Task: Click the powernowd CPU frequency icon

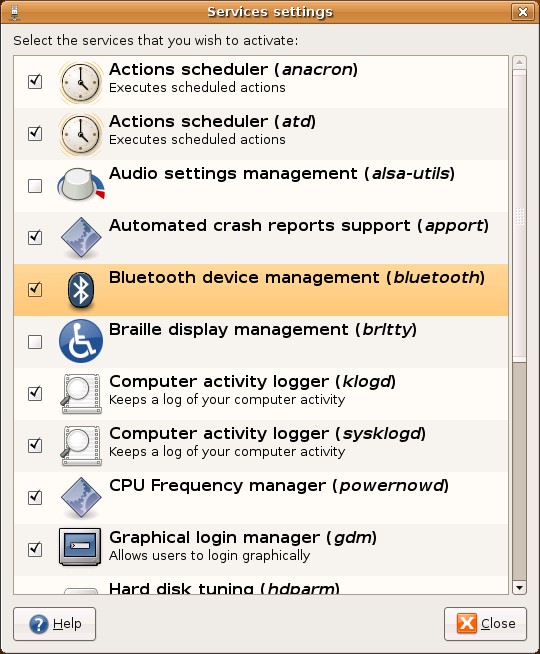Action: pos(80,498)
